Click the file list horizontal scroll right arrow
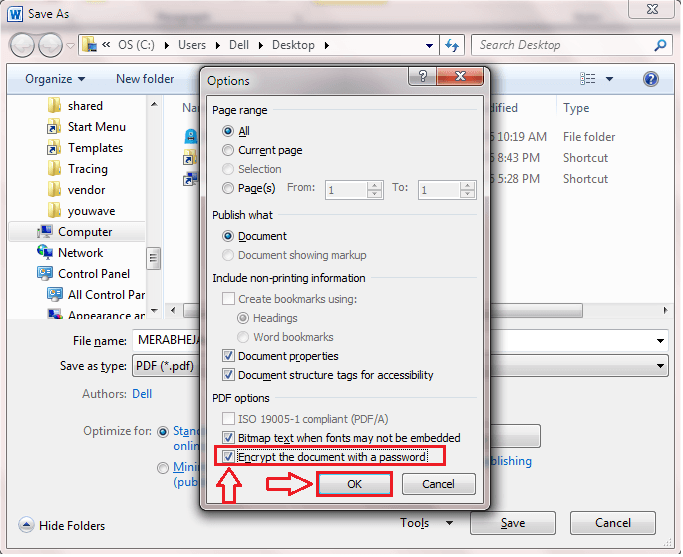Viewport: 683px width, 557px height. (x=665, y=311)
